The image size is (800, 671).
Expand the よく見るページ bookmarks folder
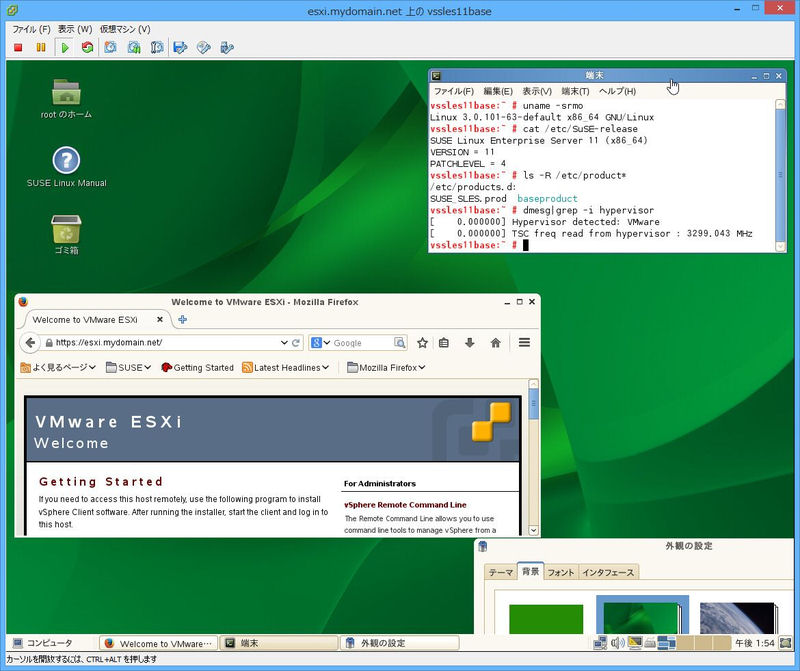(58, 367)
